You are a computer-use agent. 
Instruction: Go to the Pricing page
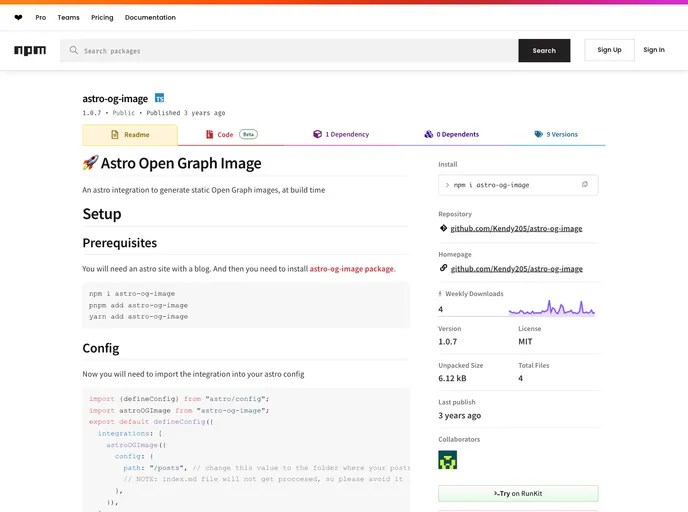[102, 18]
